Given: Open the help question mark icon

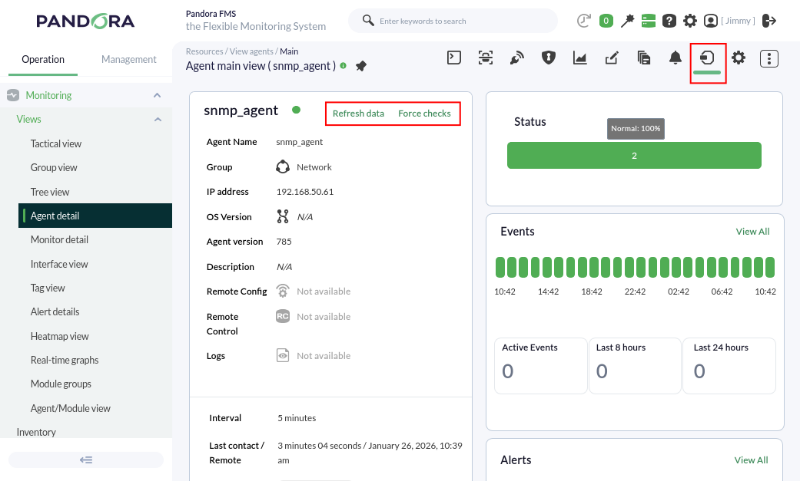Looking at the screenshot, I should pos(669,21).
